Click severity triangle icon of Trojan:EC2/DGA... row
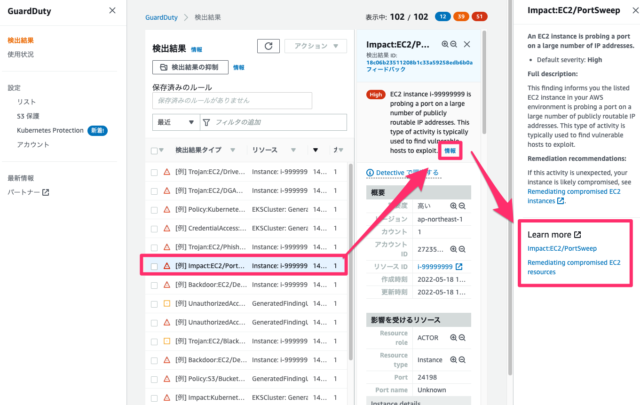This screenshot has height=405, width=640. pos(167,191)
